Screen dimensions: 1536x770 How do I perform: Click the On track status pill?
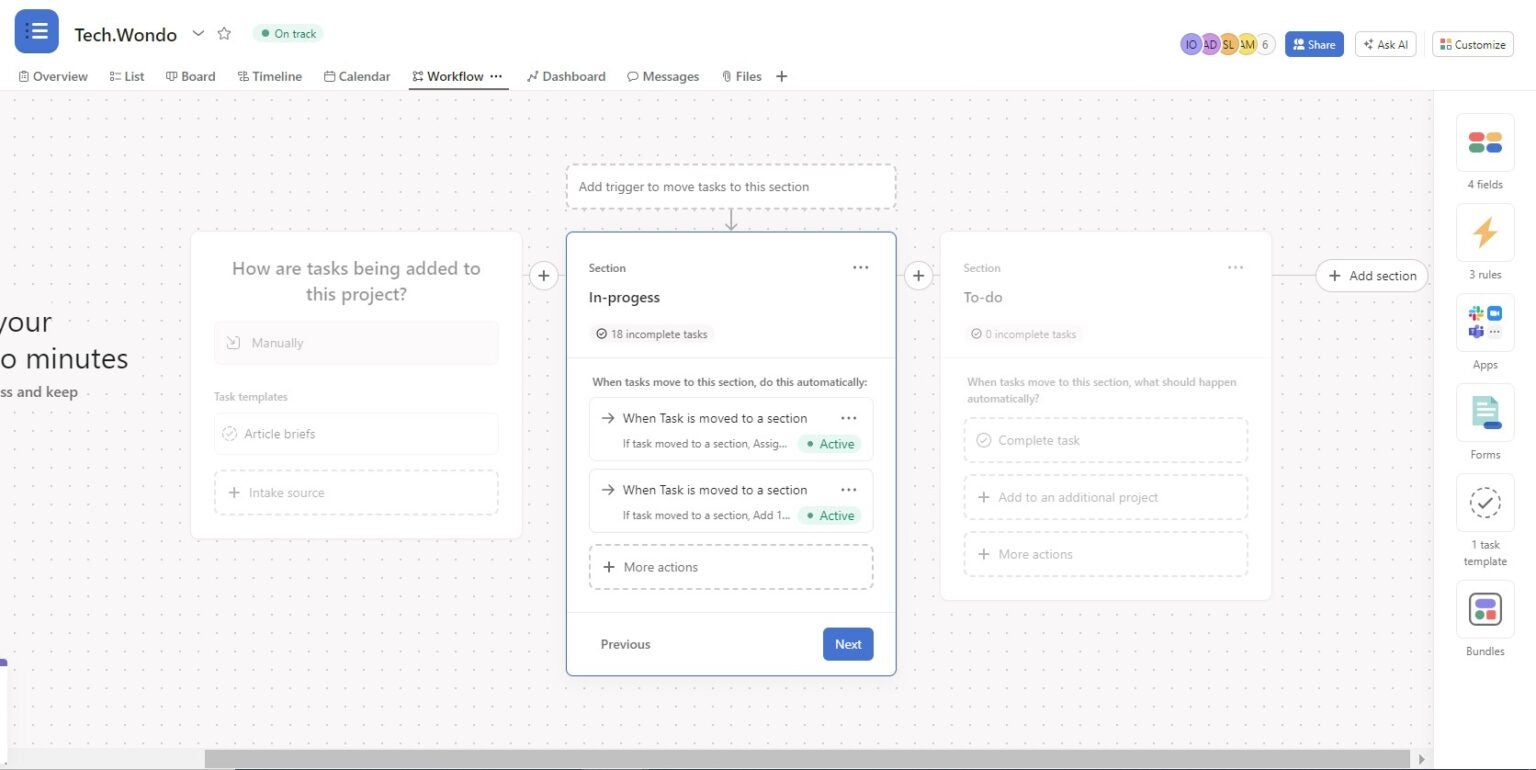287,33
